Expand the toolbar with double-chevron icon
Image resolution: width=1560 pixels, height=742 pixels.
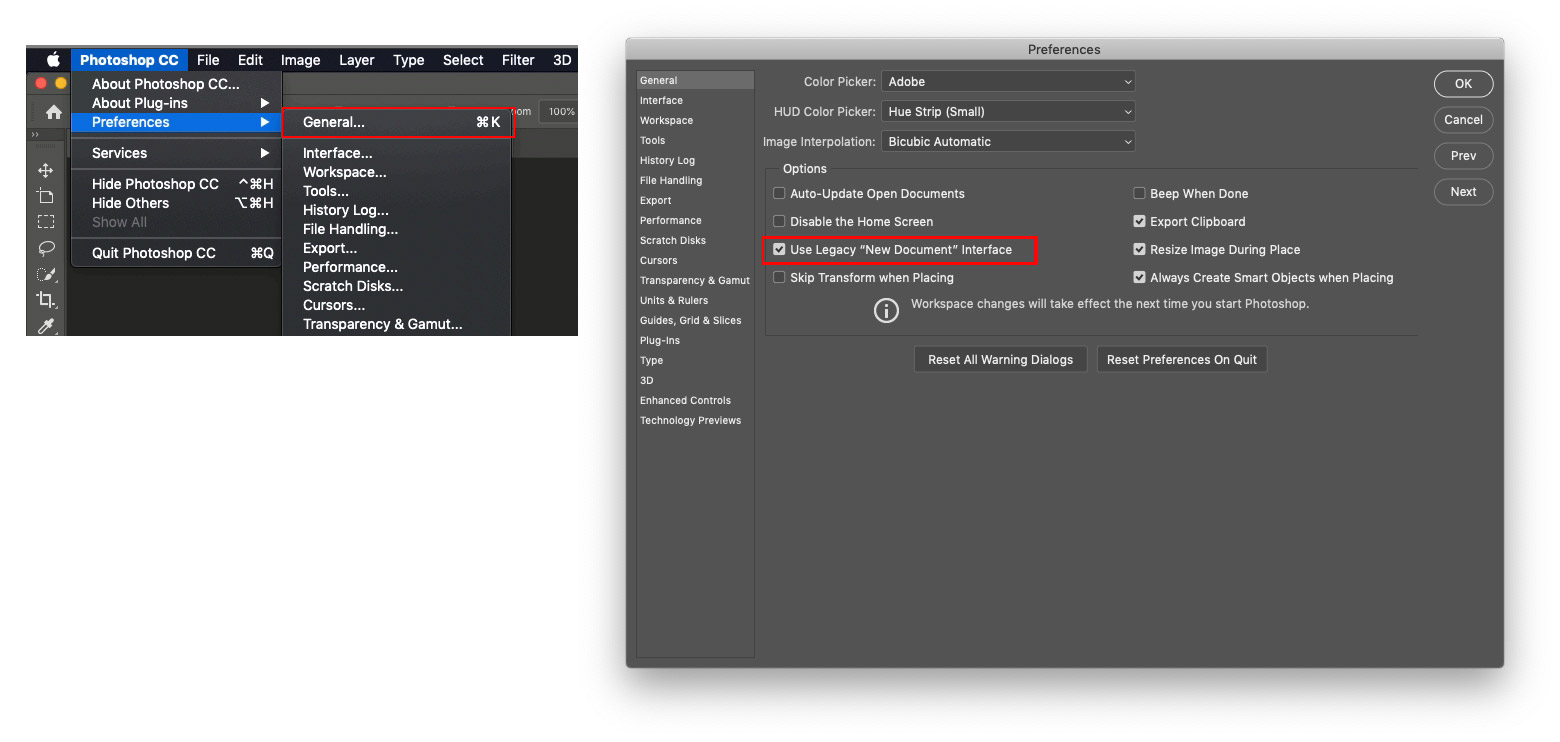35,134
